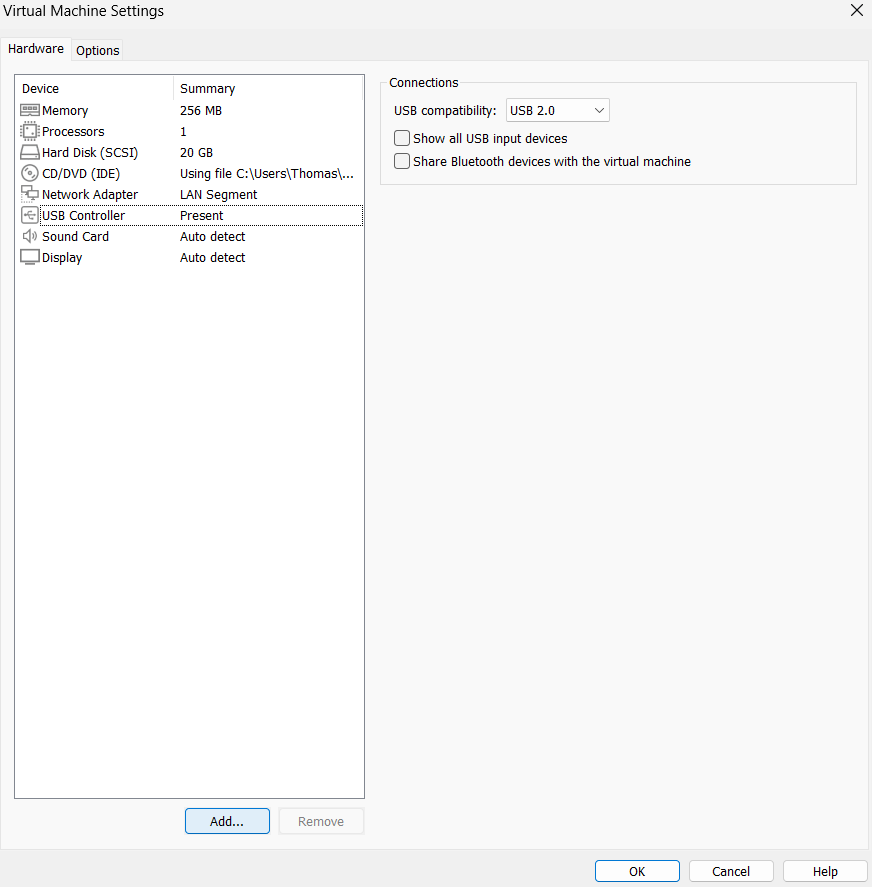Click the 256 MB summary value

pos(201,110)
